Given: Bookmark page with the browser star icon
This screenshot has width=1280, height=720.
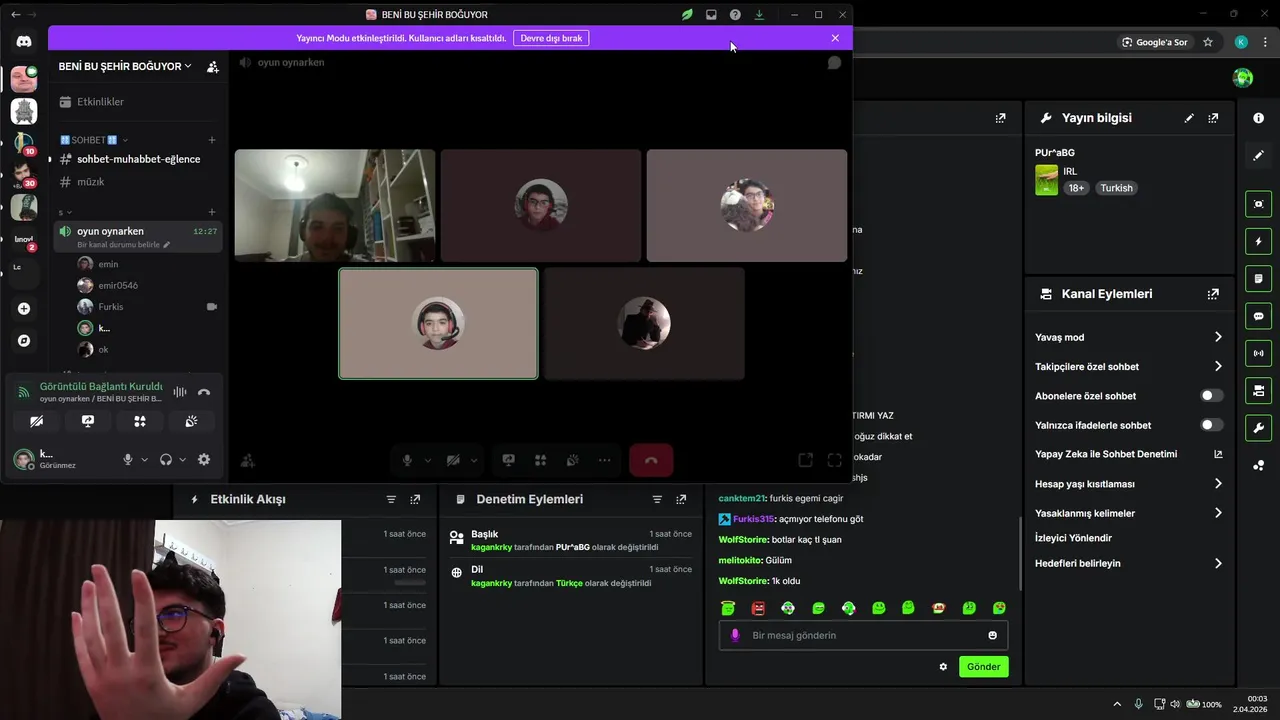Looking at the screenshot, I should click(x=1208, y=42).
